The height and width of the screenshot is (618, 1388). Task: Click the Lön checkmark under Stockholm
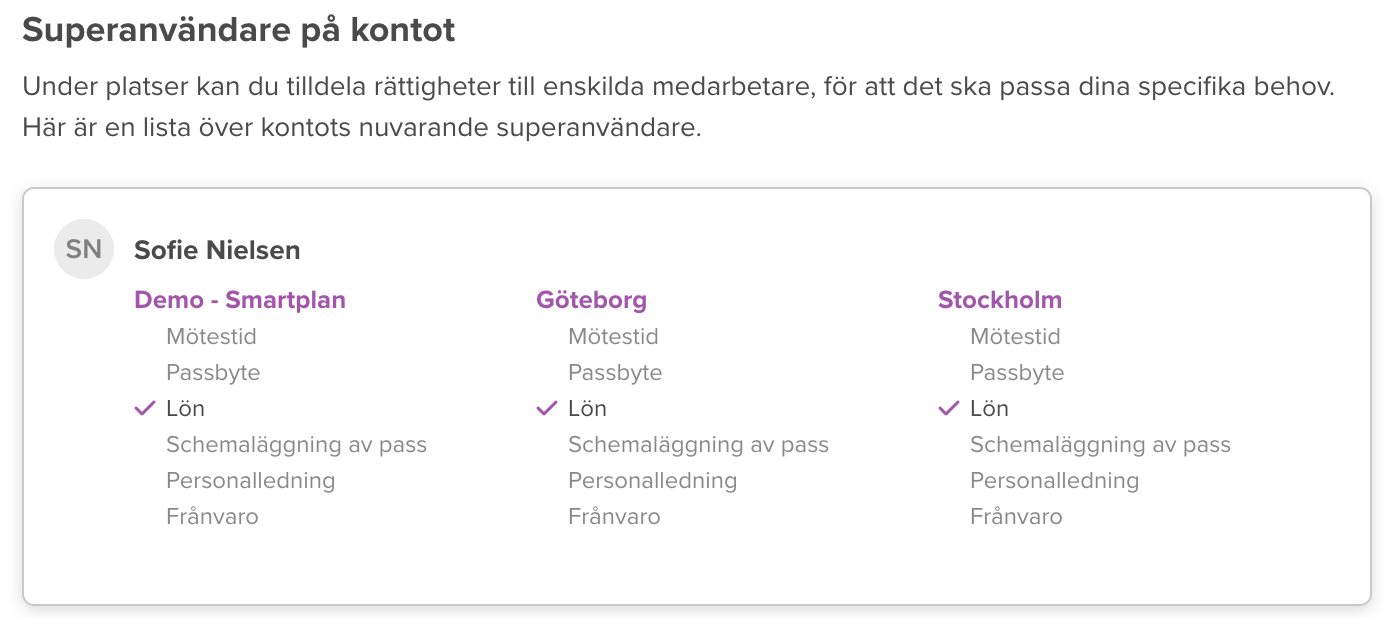pyautogui.click(x=949, y=409)
